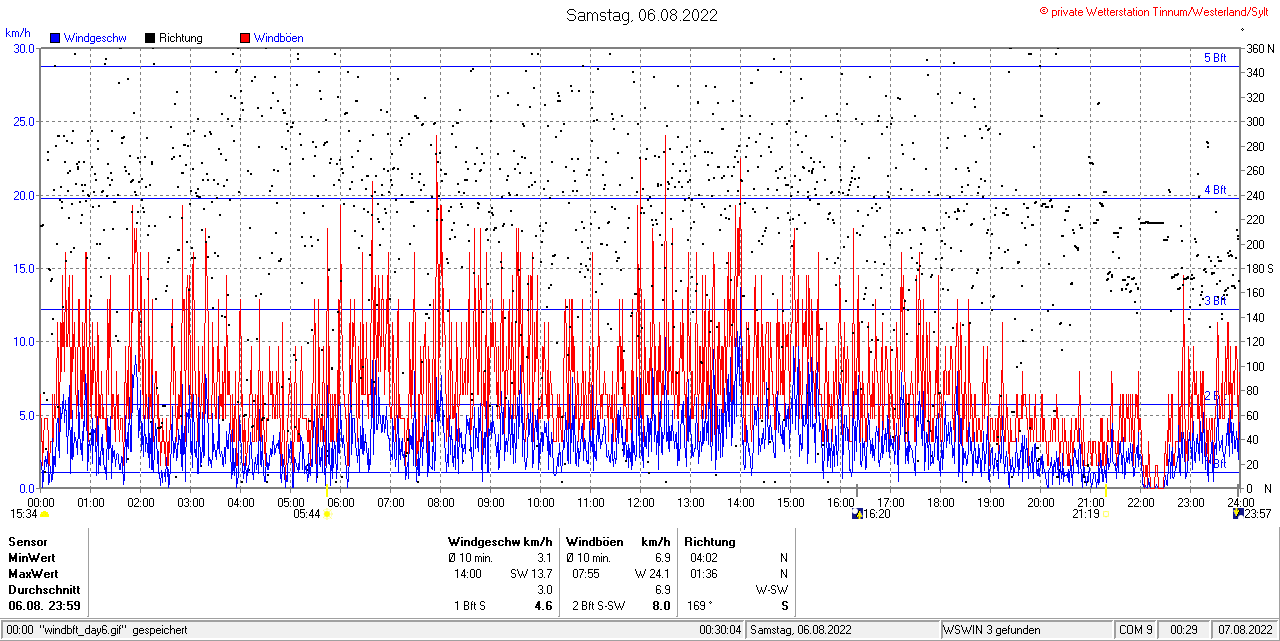Click the 07:55 gust maximum time
This screenshot has width=1280, height=641.
click(x=586, y=574)
